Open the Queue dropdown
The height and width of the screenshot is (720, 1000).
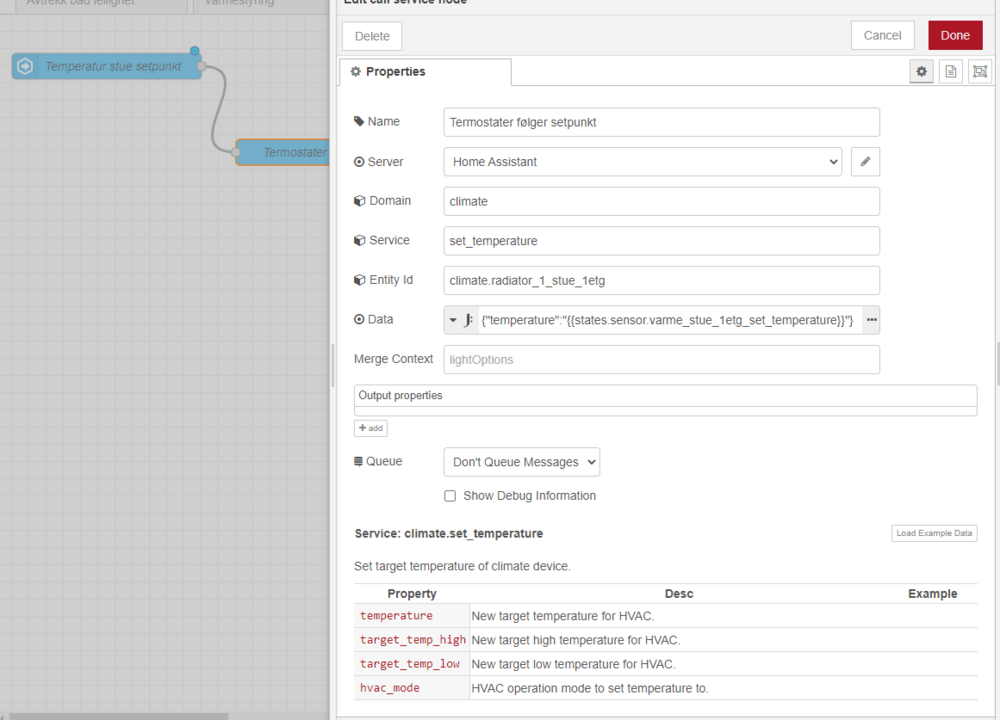(521, 462)
